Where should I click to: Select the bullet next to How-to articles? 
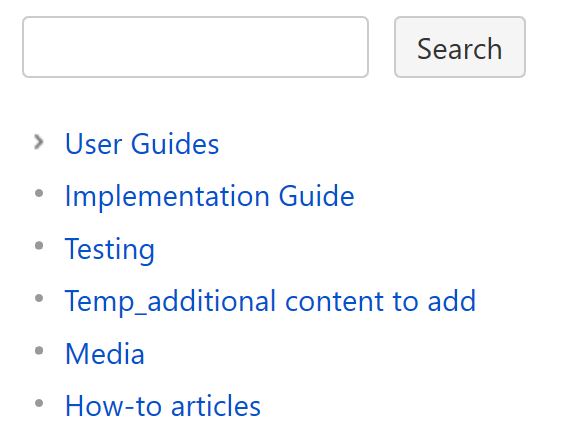39,403
